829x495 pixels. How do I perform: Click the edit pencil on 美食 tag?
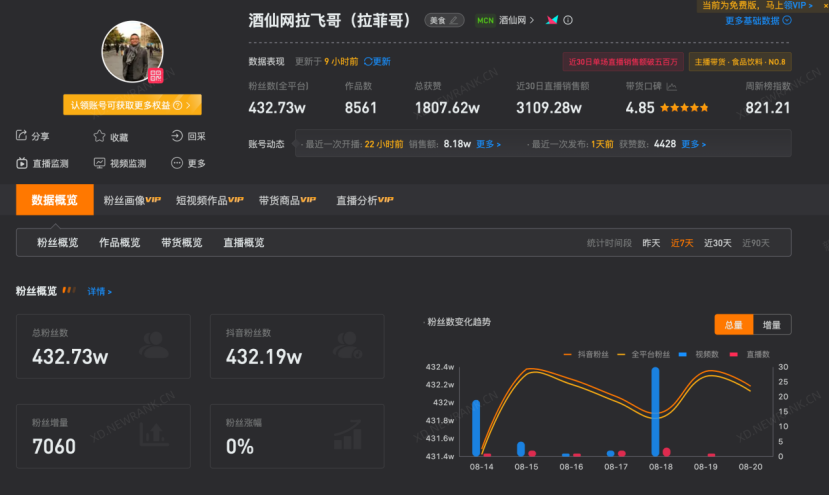click(x=454, y=21)
